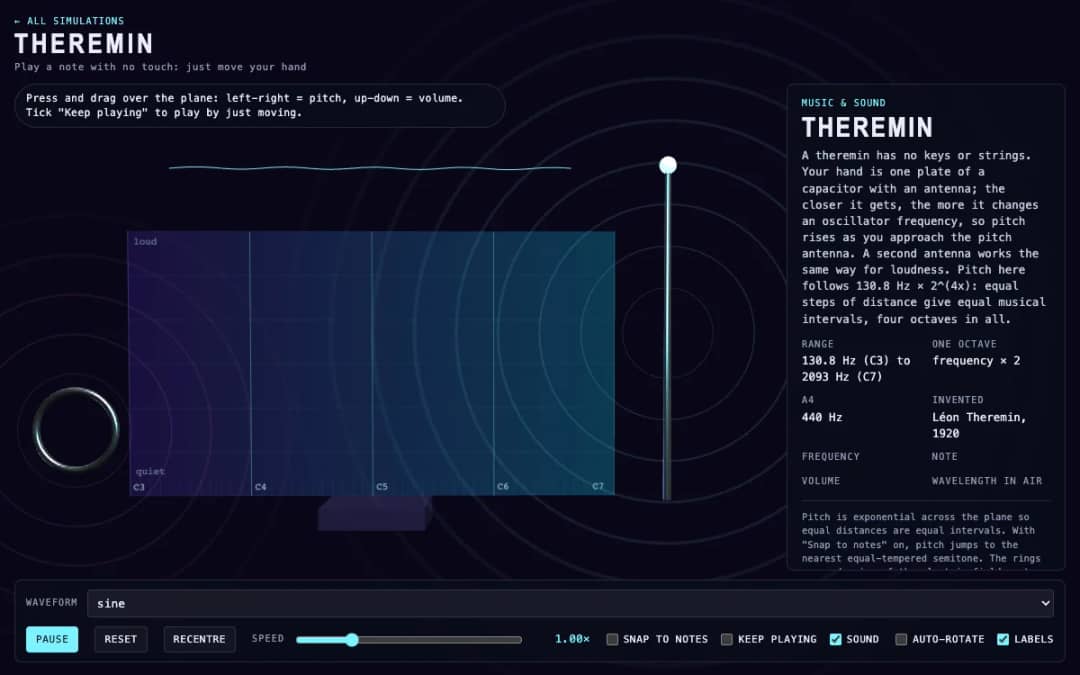The height and width of the screenshot is (675, 1080).
Task: Click the Reset button
Action: tap(121, 639)
